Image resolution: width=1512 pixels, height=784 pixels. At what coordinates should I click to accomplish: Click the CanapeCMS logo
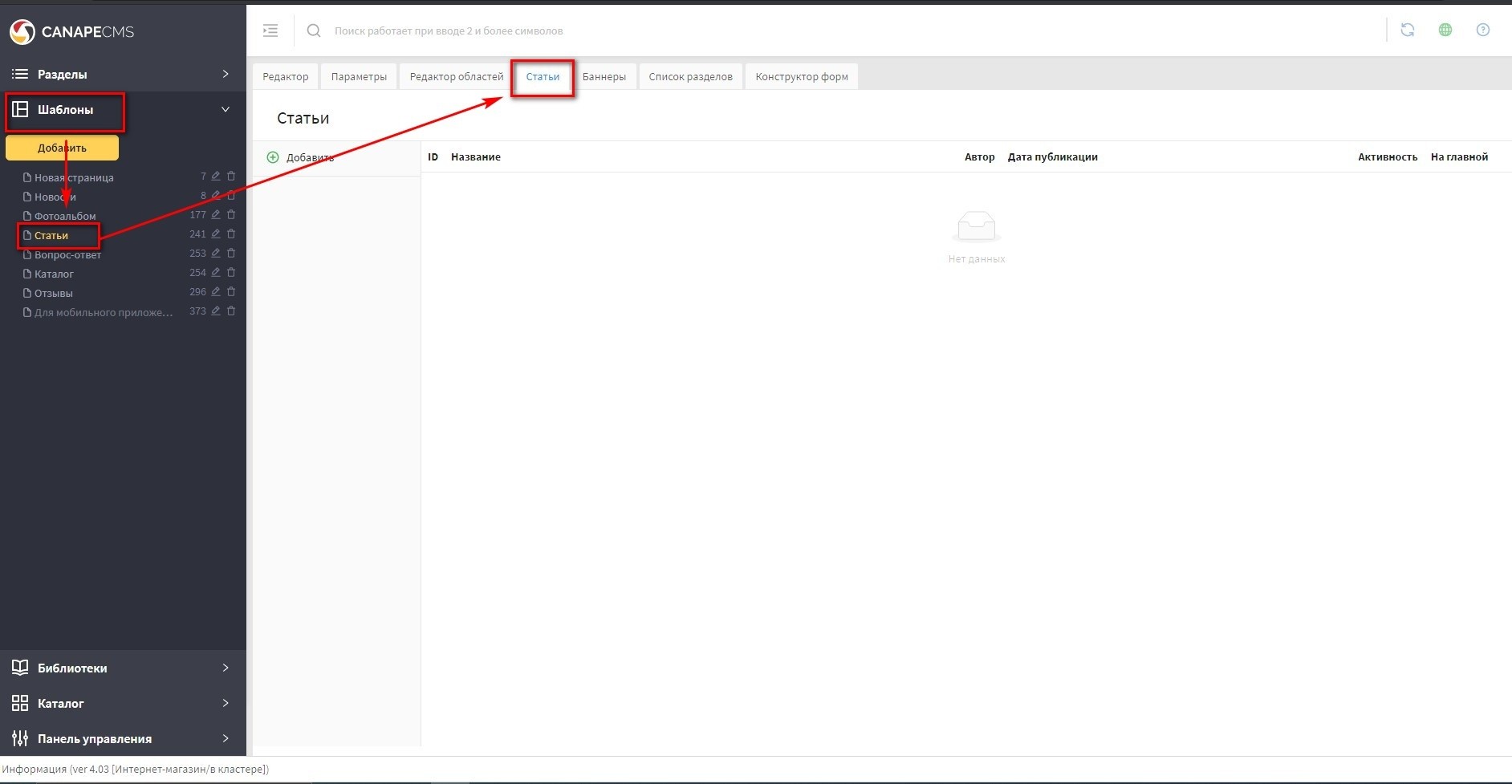pos(72,31)
